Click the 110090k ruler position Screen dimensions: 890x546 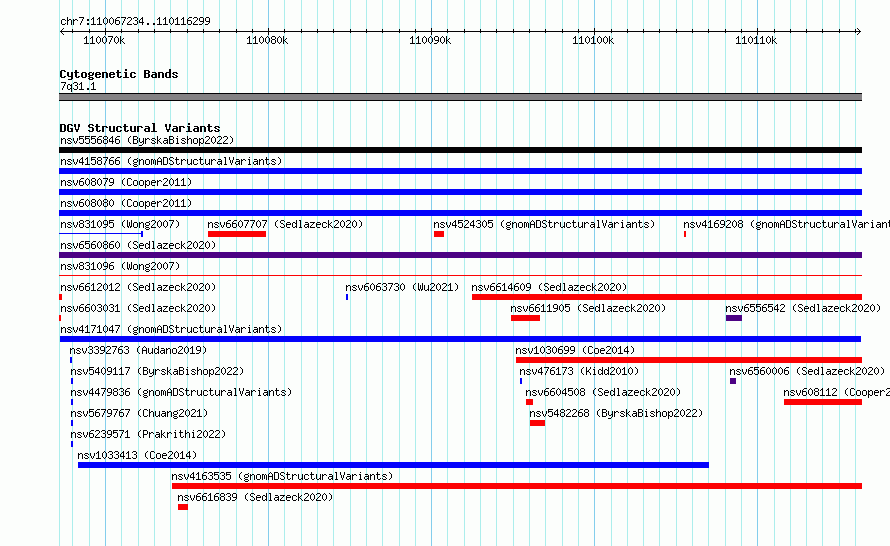coord(430,40)
